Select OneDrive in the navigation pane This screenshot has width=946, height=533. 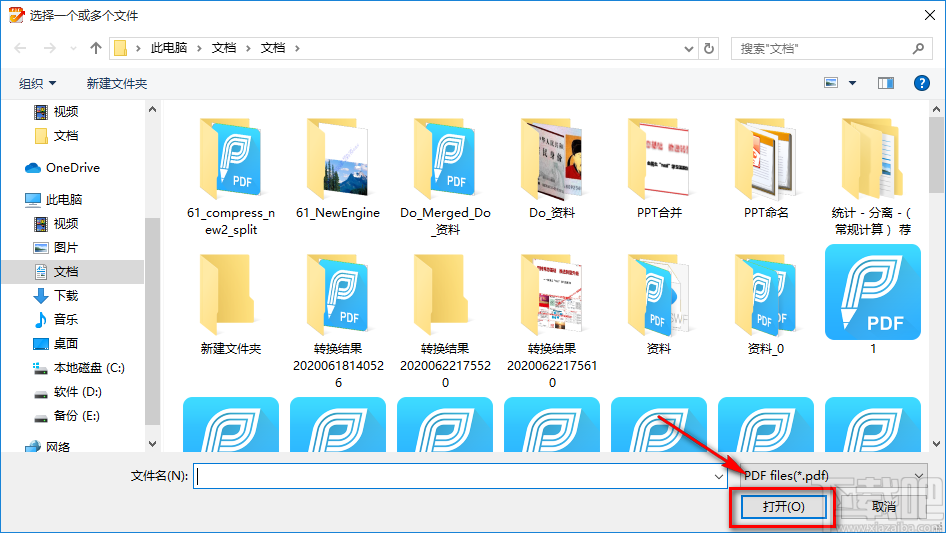(x=62, y=168)
